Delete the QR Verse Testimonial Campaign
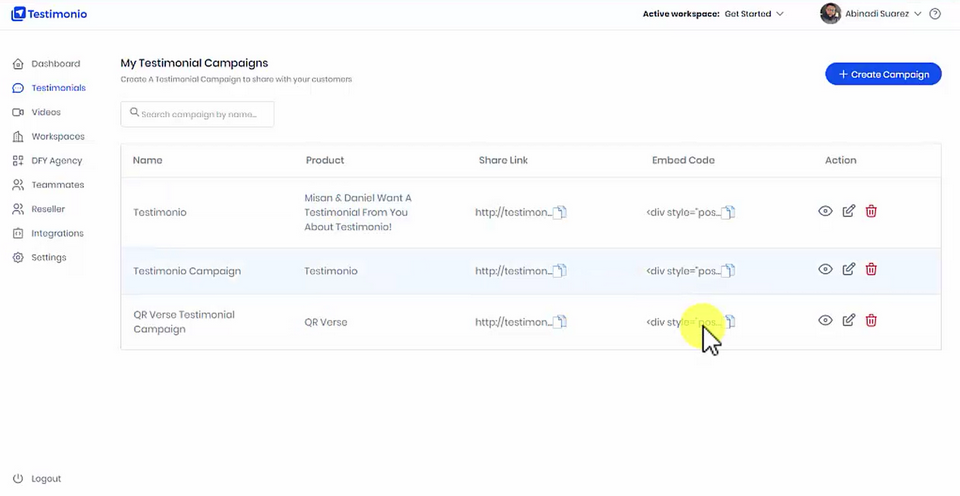Viewport: 960px width, 496px height. click(x=871, y=320)
